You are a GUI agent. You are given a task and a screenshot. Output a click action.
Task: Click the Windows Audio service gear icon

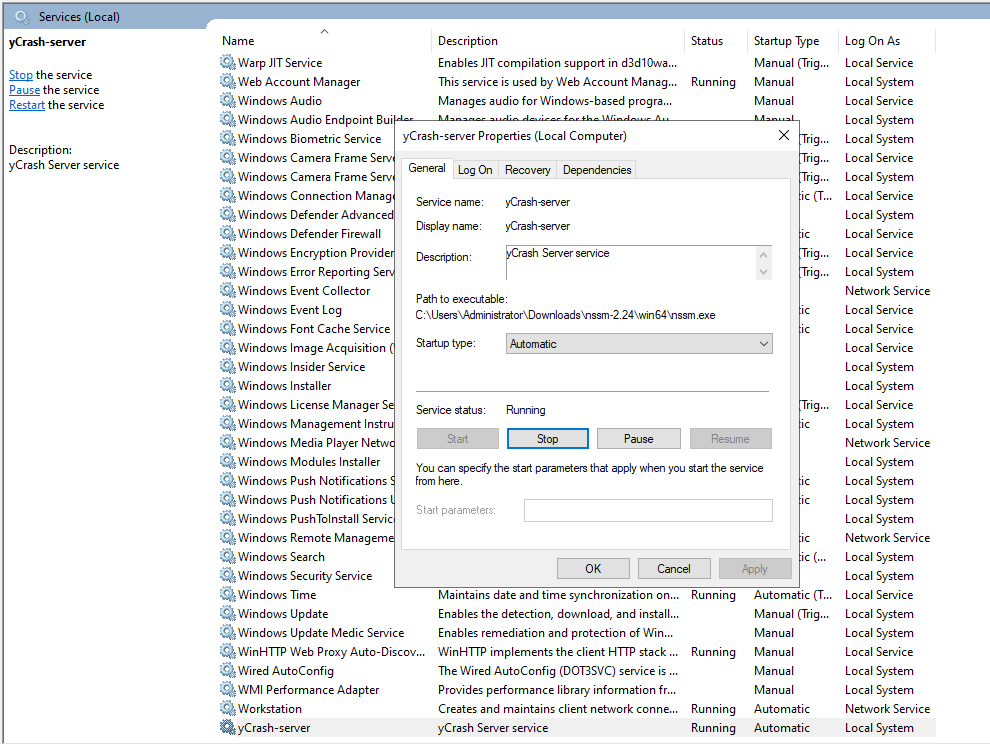[228, 101]
